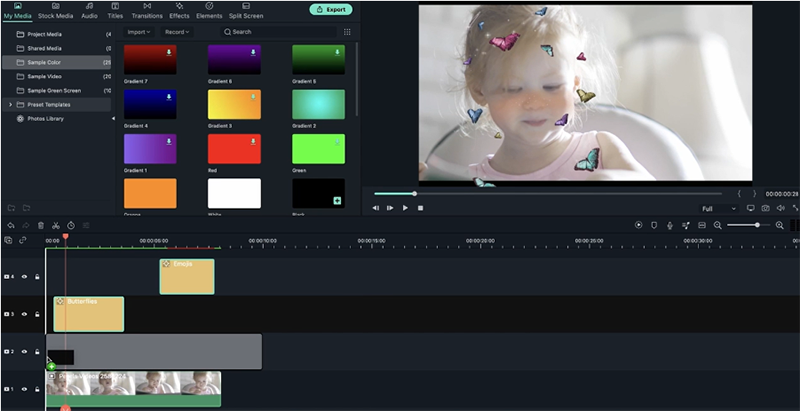Screen dimensions: 800x411
Task: Set mark-out point brace icon
Action: click(754, 194)
